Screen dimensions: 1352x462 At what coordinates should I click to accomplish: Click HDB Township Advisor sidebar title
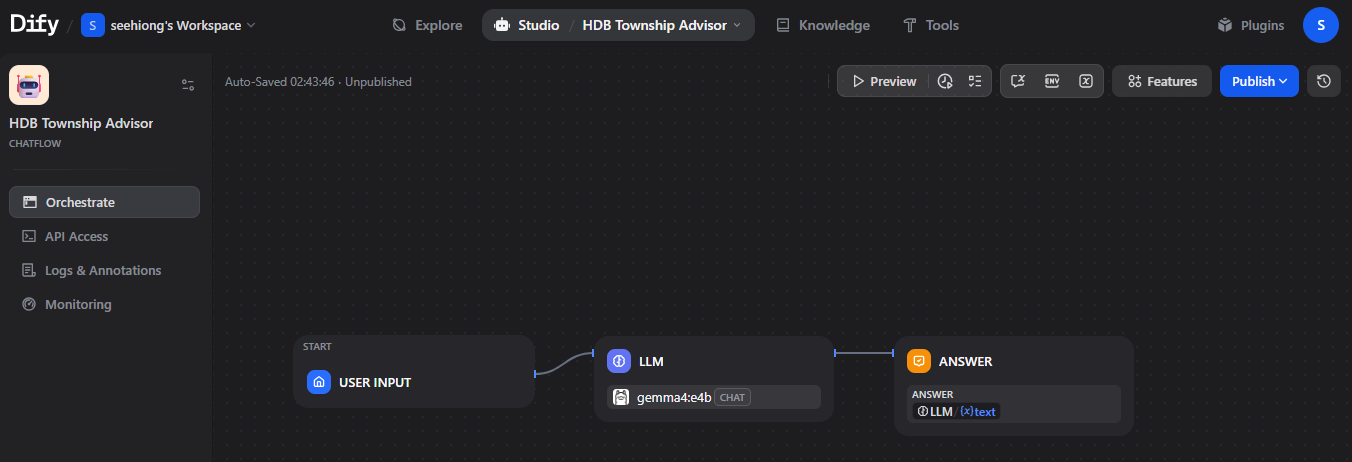coord(81,124)
